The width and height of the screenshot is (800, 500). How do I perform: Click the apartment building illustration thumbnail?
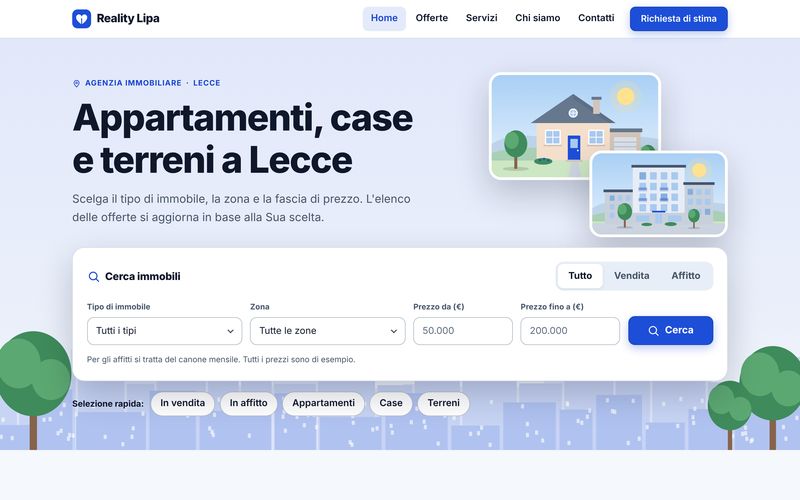click(x=659, y=194)
